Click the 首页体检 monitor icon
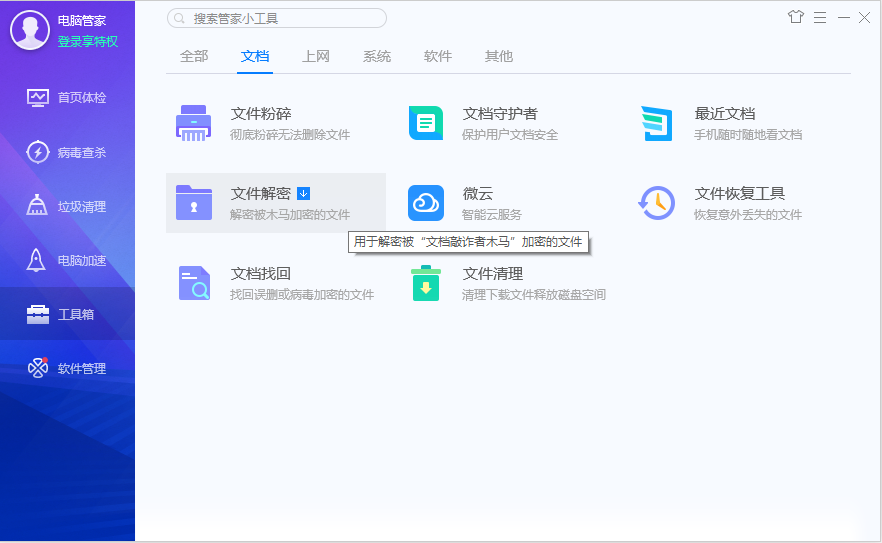Viewport: 882px width, 543px height. point(38,98)
